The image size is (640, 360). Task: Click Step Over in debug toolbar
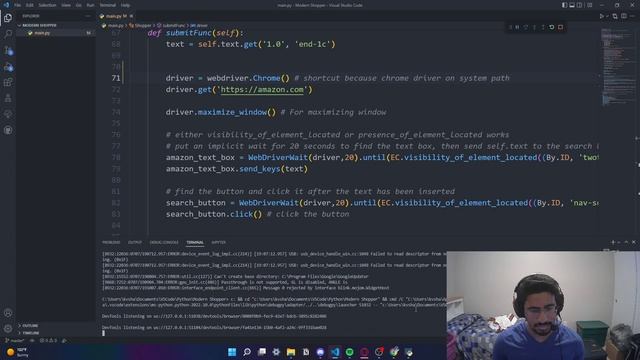pyautogui.click(x=526, y=27)
